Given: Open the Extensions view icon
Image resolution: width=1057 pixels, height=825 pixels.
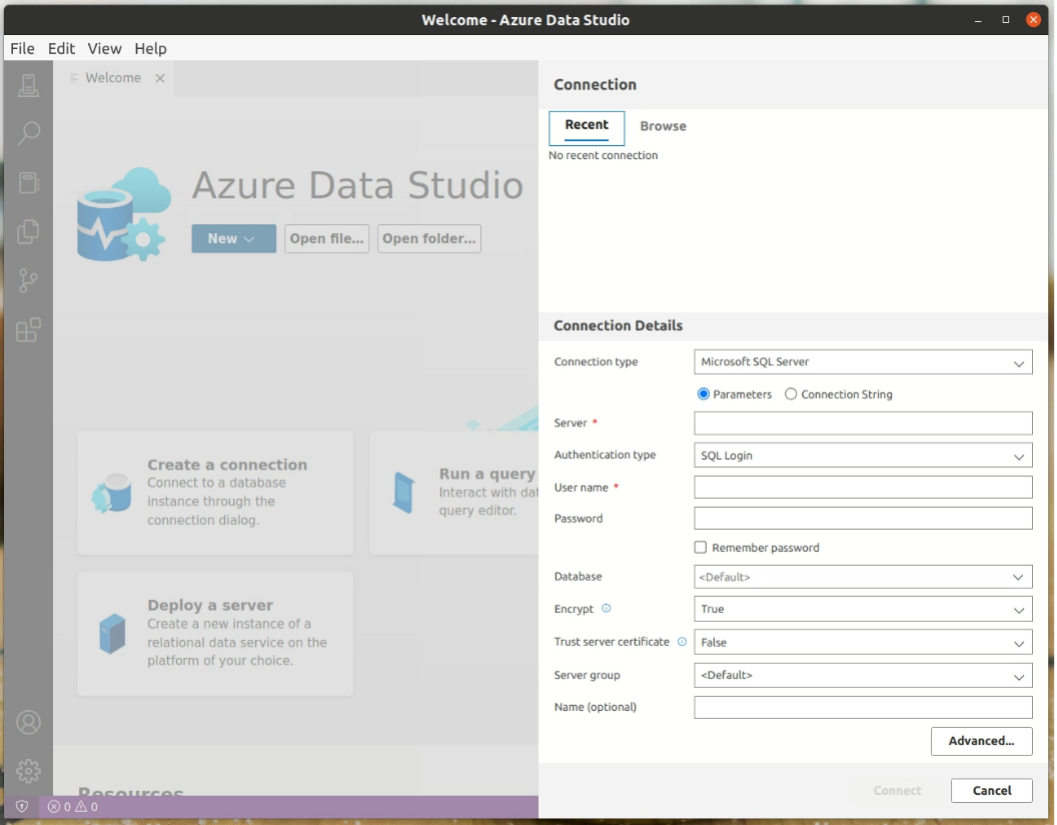Looking at the screenshot, I should click(x=28, y=330).
